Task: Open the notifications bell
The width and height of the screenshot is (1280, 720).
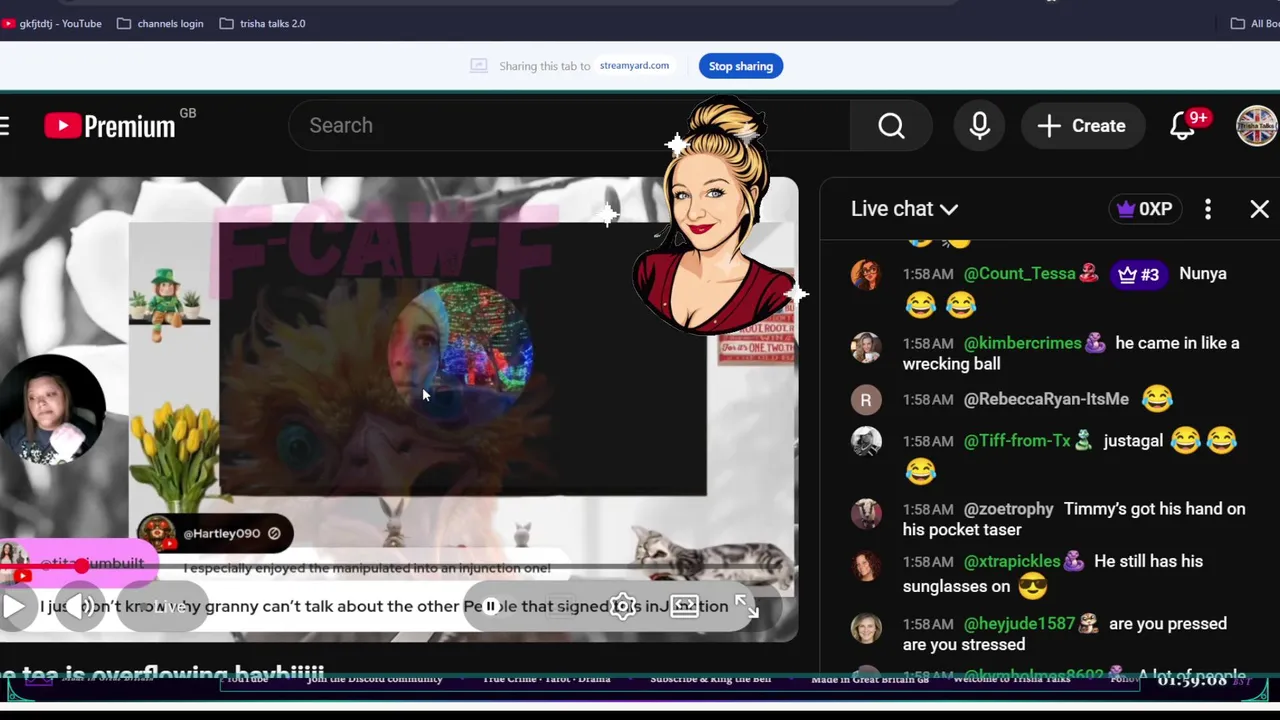Action: 1183,126
